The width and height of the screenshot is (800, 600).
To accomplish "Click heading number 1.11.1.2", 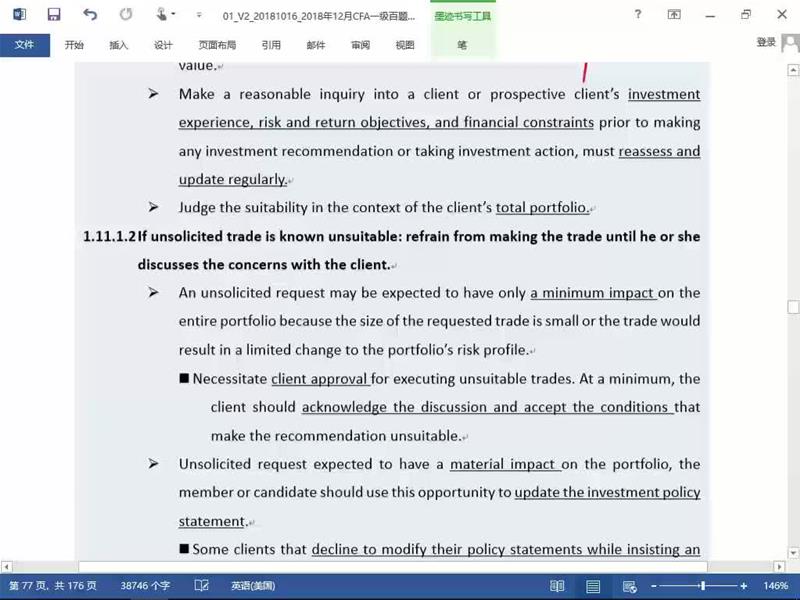I will click(x=110, y=236).
